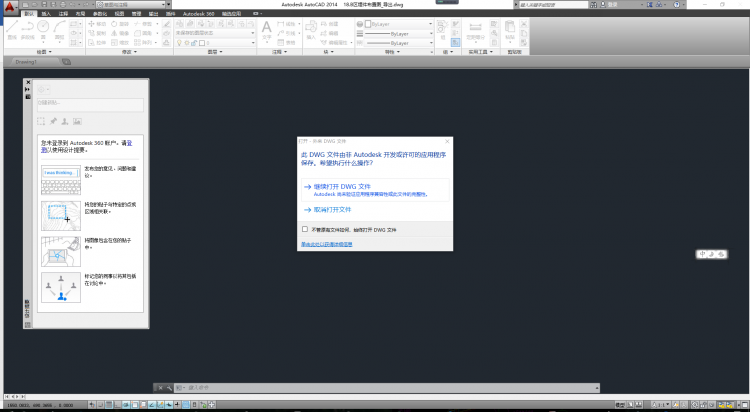Expand the Layers (图层) panel
This screenshot has height=412, width=750.
[215, 52]
